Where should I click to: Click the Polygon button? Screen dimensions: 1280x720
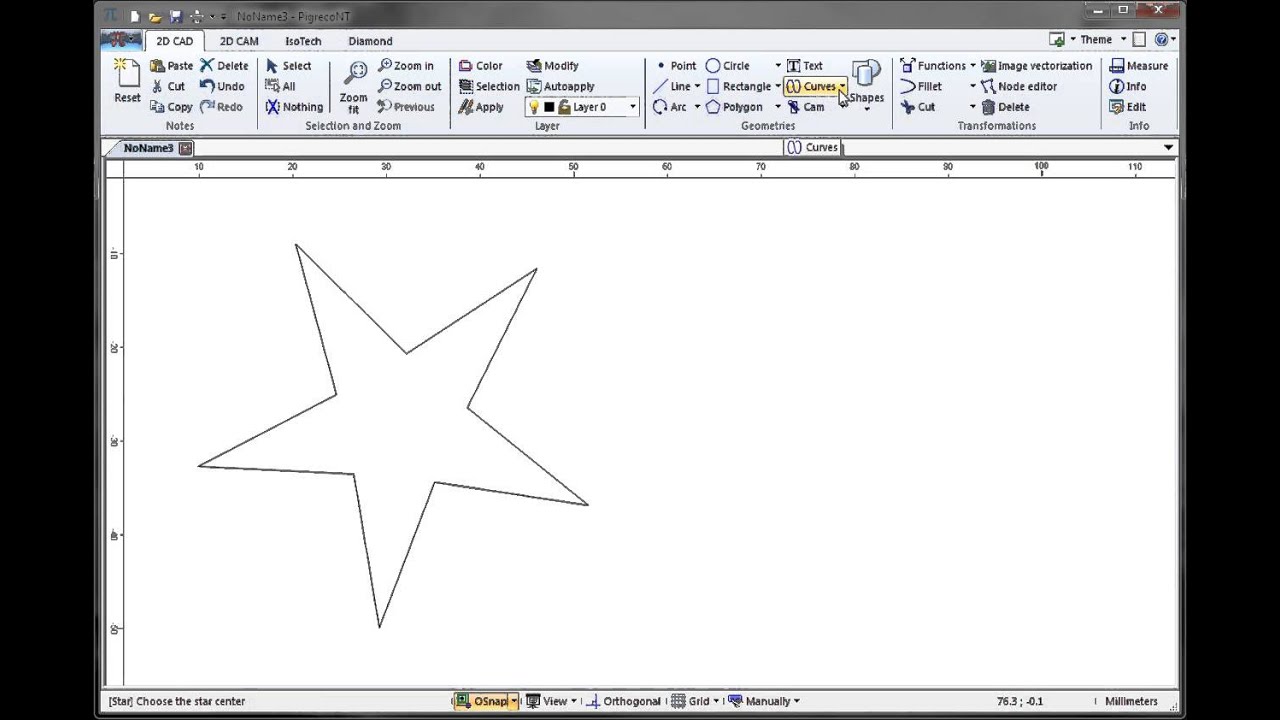pos(734,107)
